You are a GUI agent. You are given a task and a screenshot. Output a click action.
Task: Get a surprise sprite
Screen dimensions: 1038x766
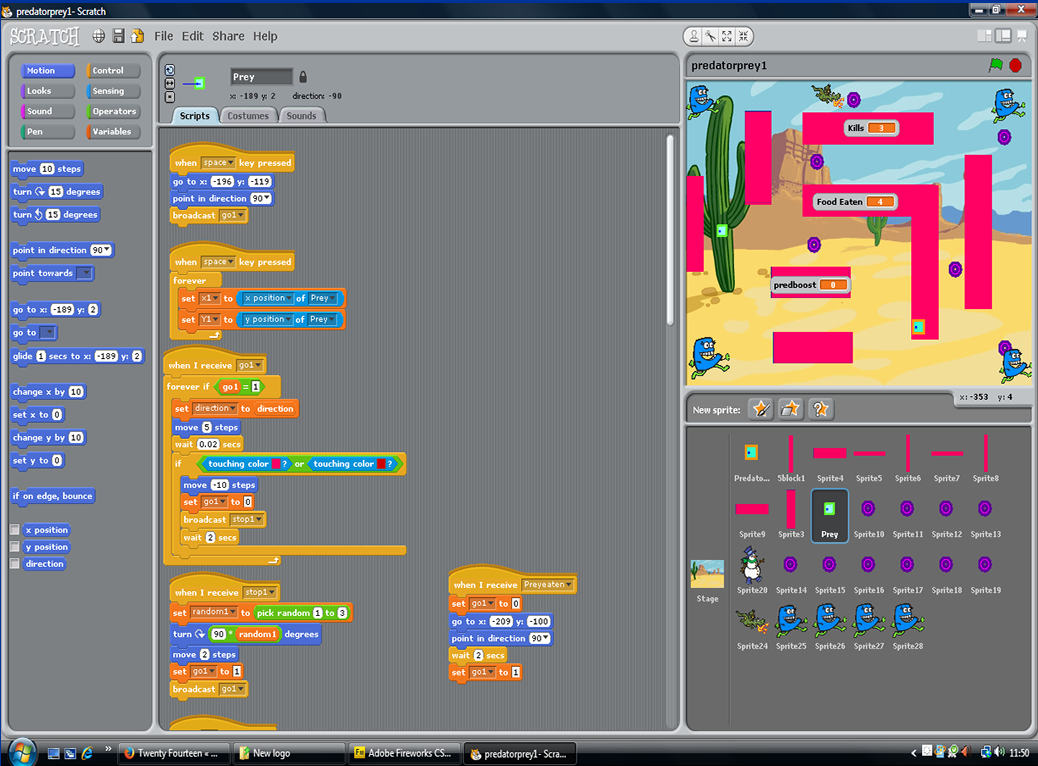(820, 409)
